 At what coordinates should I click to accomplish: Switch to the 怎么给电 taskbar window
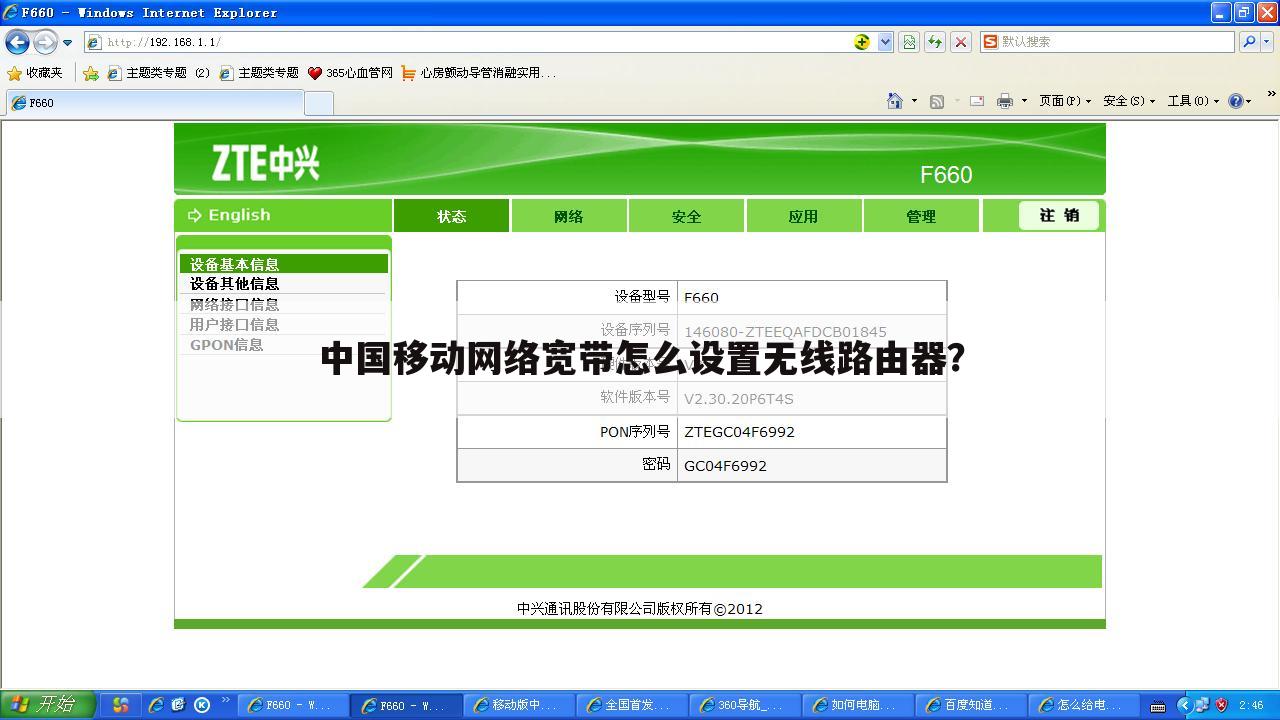pos(1083,705)
